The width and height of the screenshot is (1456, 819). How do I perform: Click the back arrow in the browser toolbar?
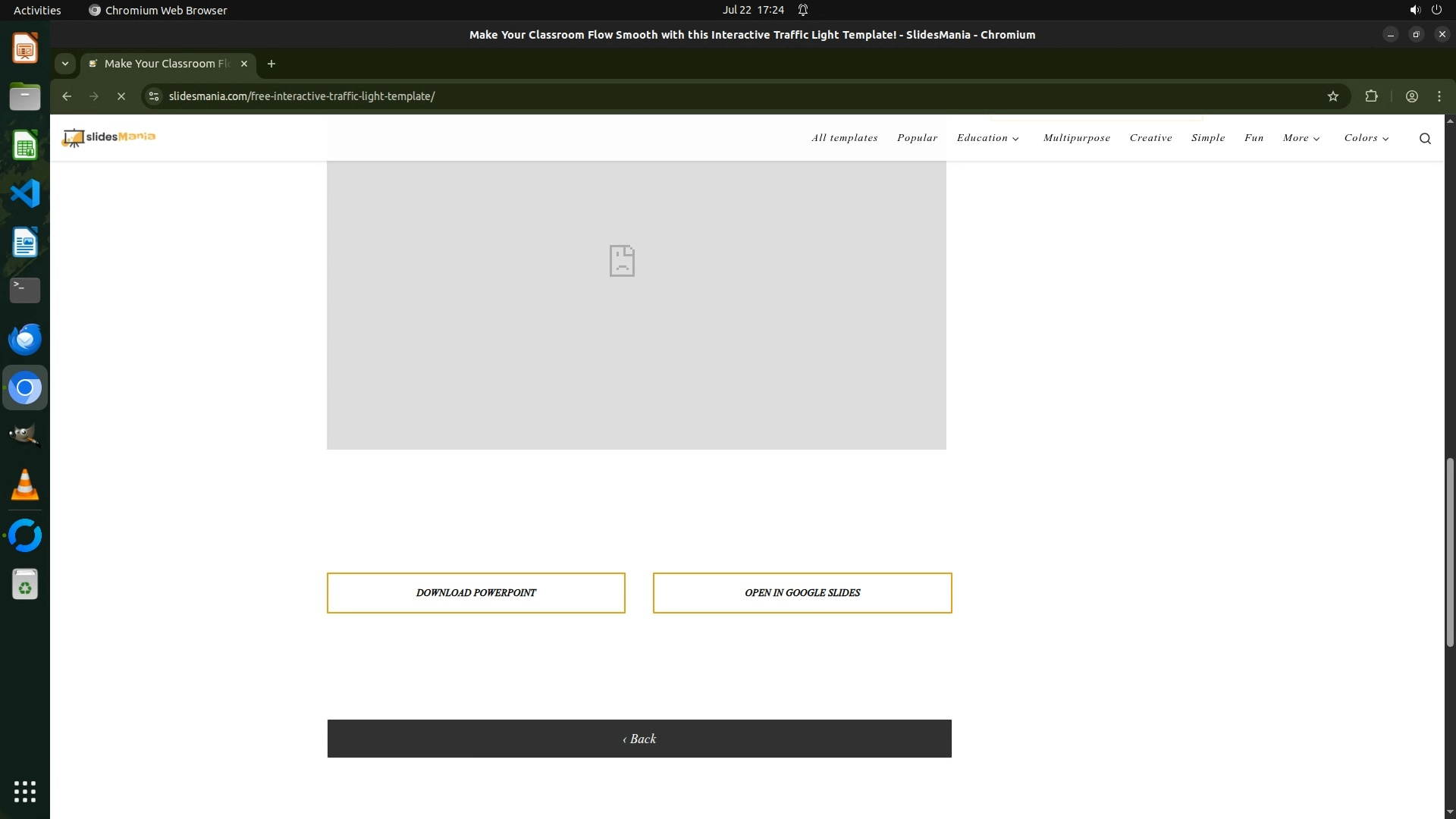click(x=67, y=96)
